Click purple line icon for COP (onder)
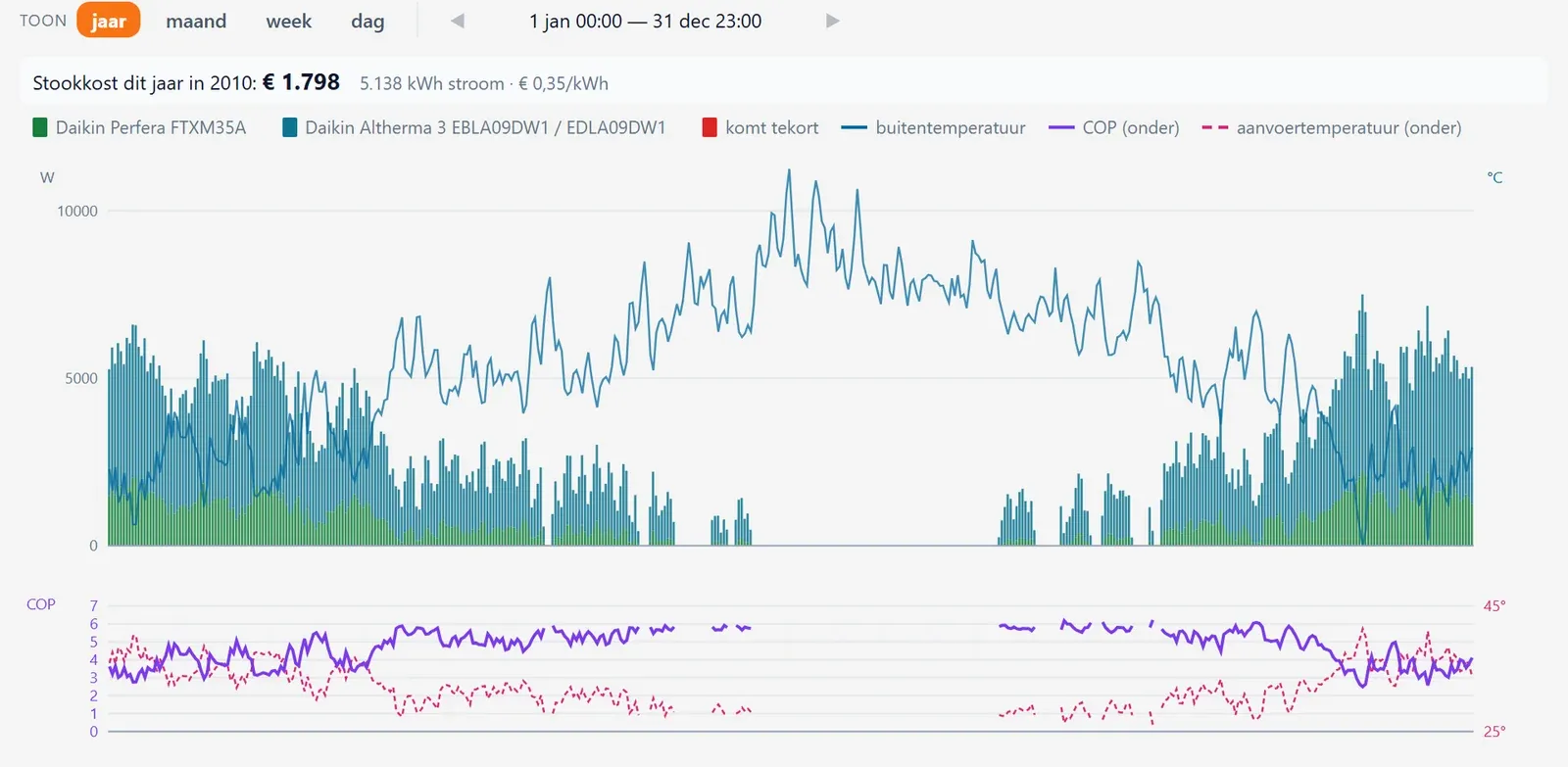The width and height of the screenshot is (1568, 767). pos(1061,127)
